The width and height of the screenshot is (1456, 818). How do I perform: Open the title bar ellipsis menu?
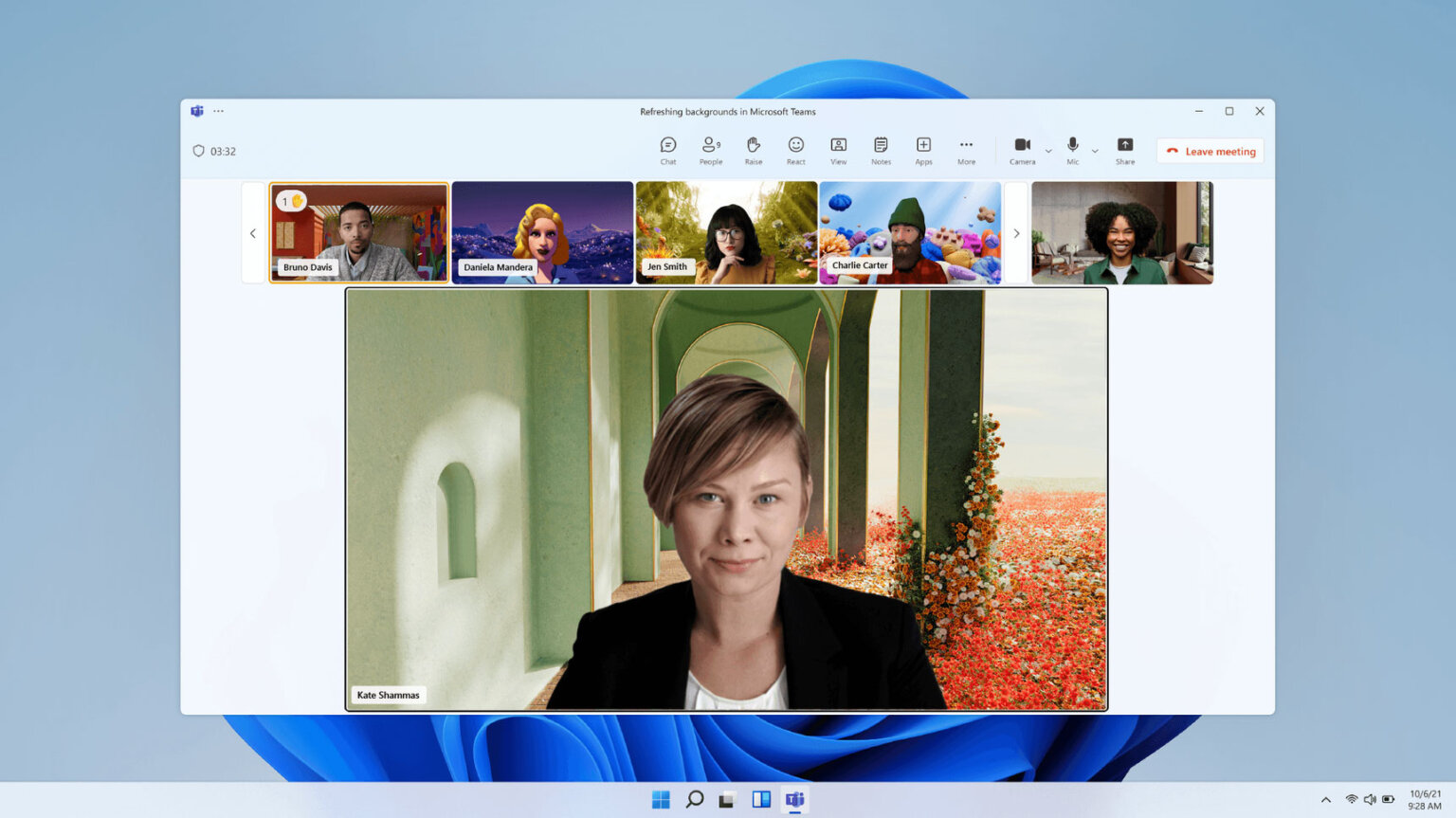pos(219,111)
